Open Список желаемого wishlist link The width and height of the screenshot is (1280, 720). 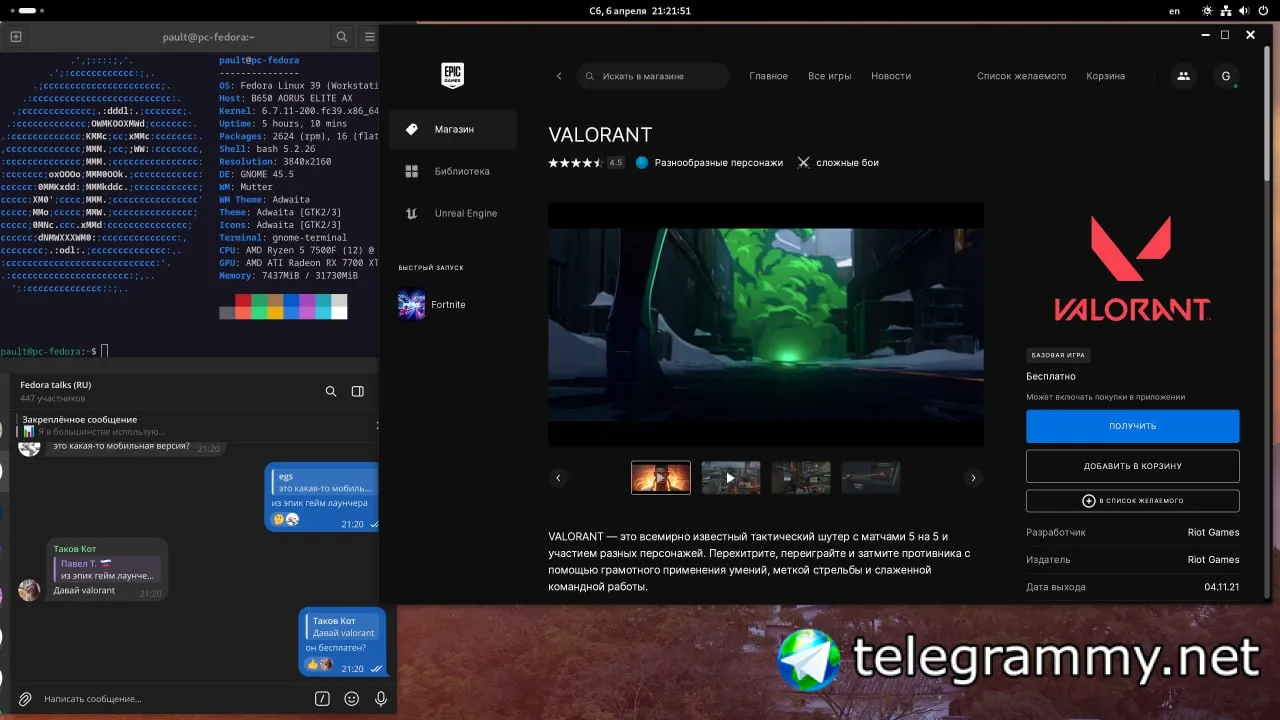[x=1022, y=76]
